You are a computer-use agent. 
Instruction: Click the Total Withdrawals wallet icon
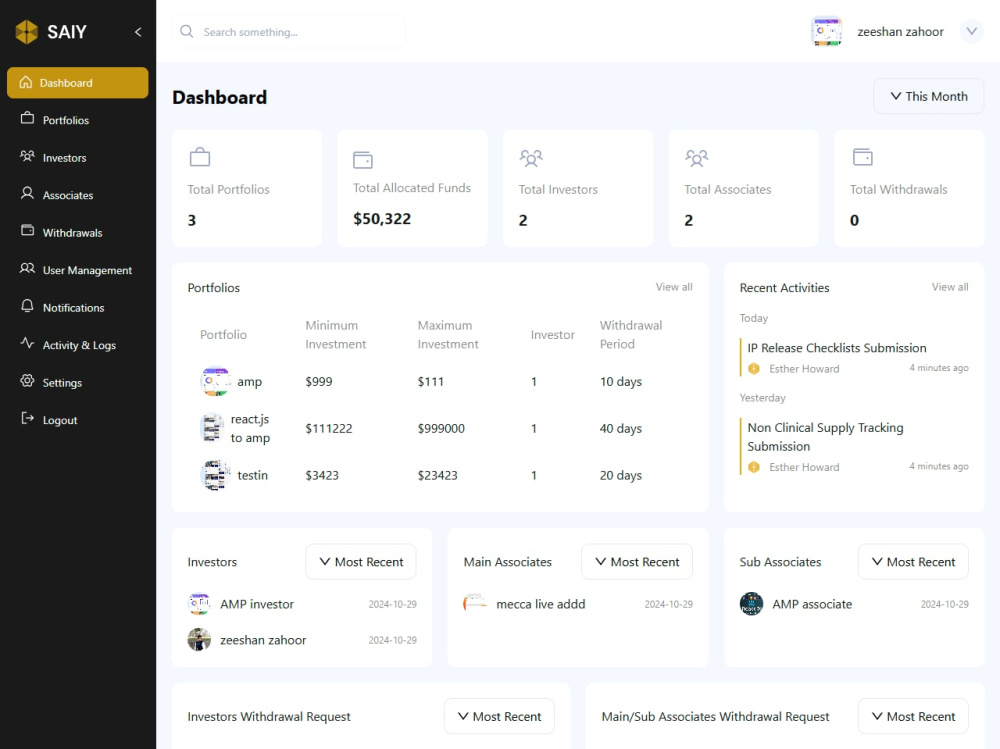(862, 157)
